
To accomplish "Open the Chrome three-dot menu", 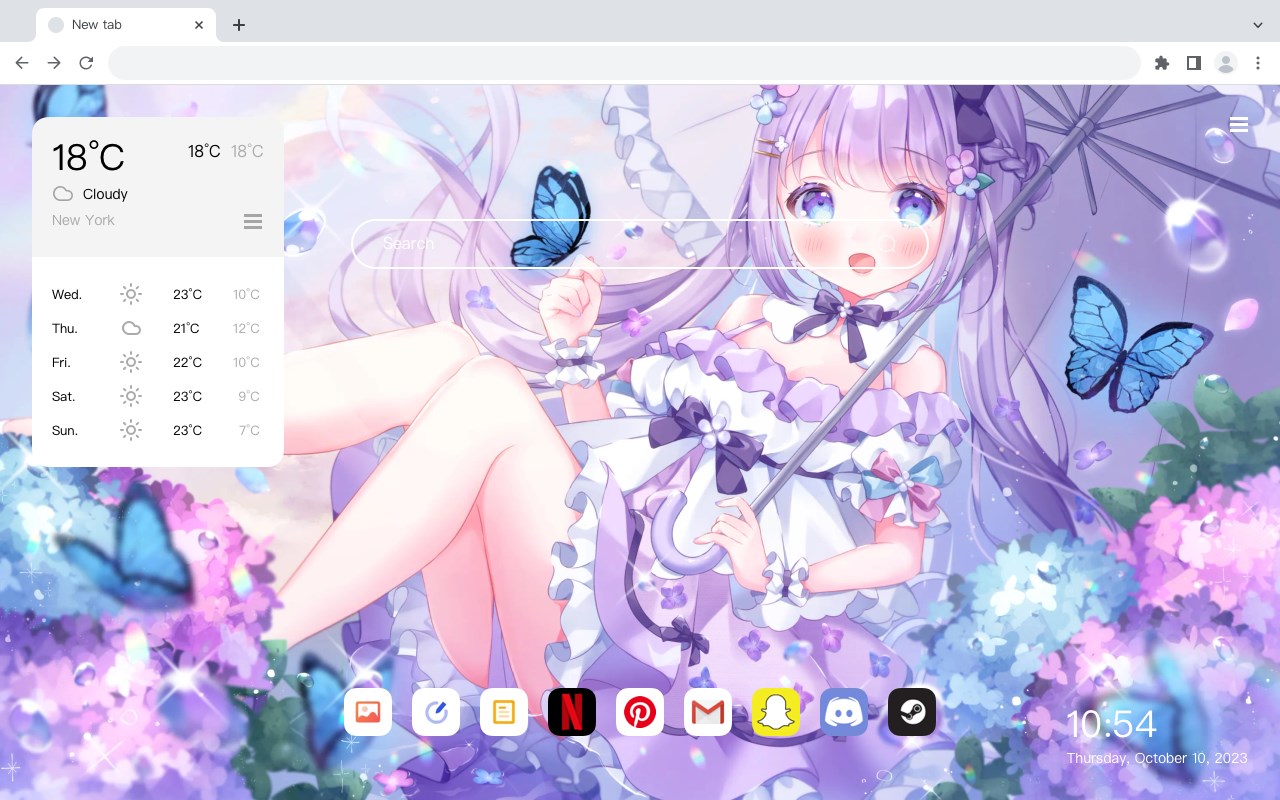I will click(x=1258, y=63).
